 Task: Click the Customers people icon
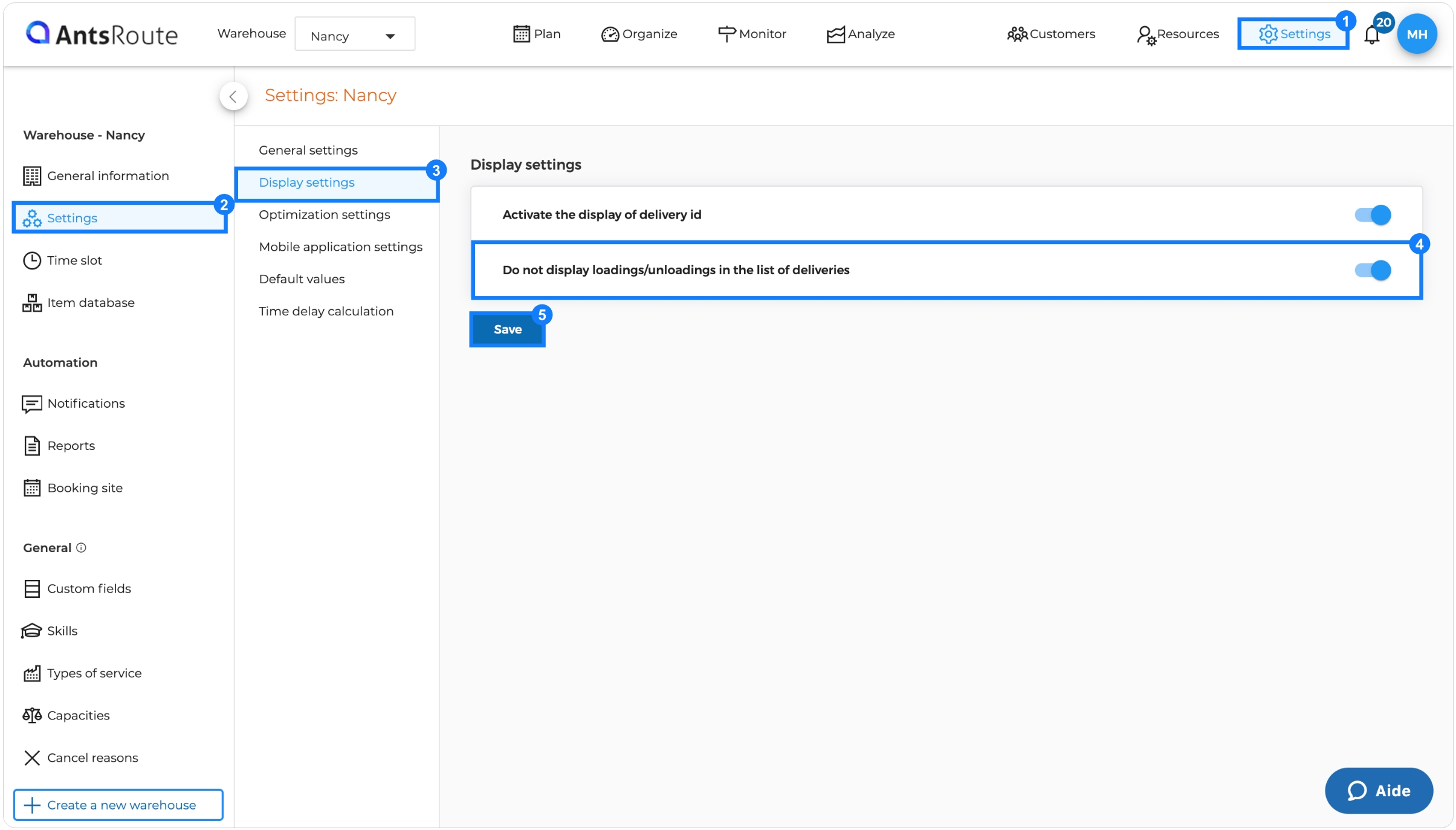tap(1017, 34)
